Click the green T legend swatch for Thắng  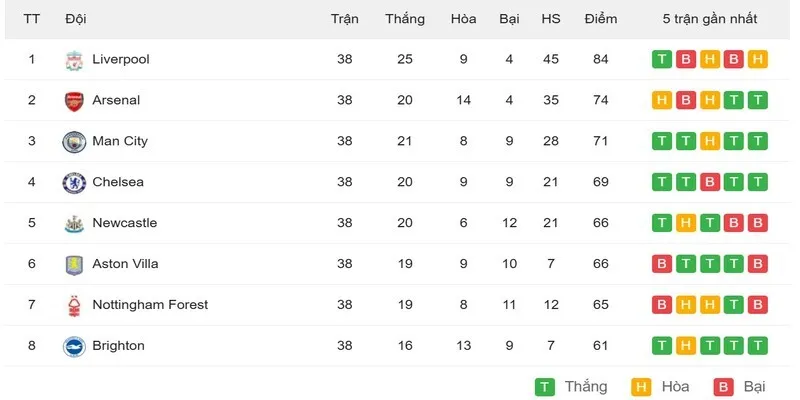545,387
